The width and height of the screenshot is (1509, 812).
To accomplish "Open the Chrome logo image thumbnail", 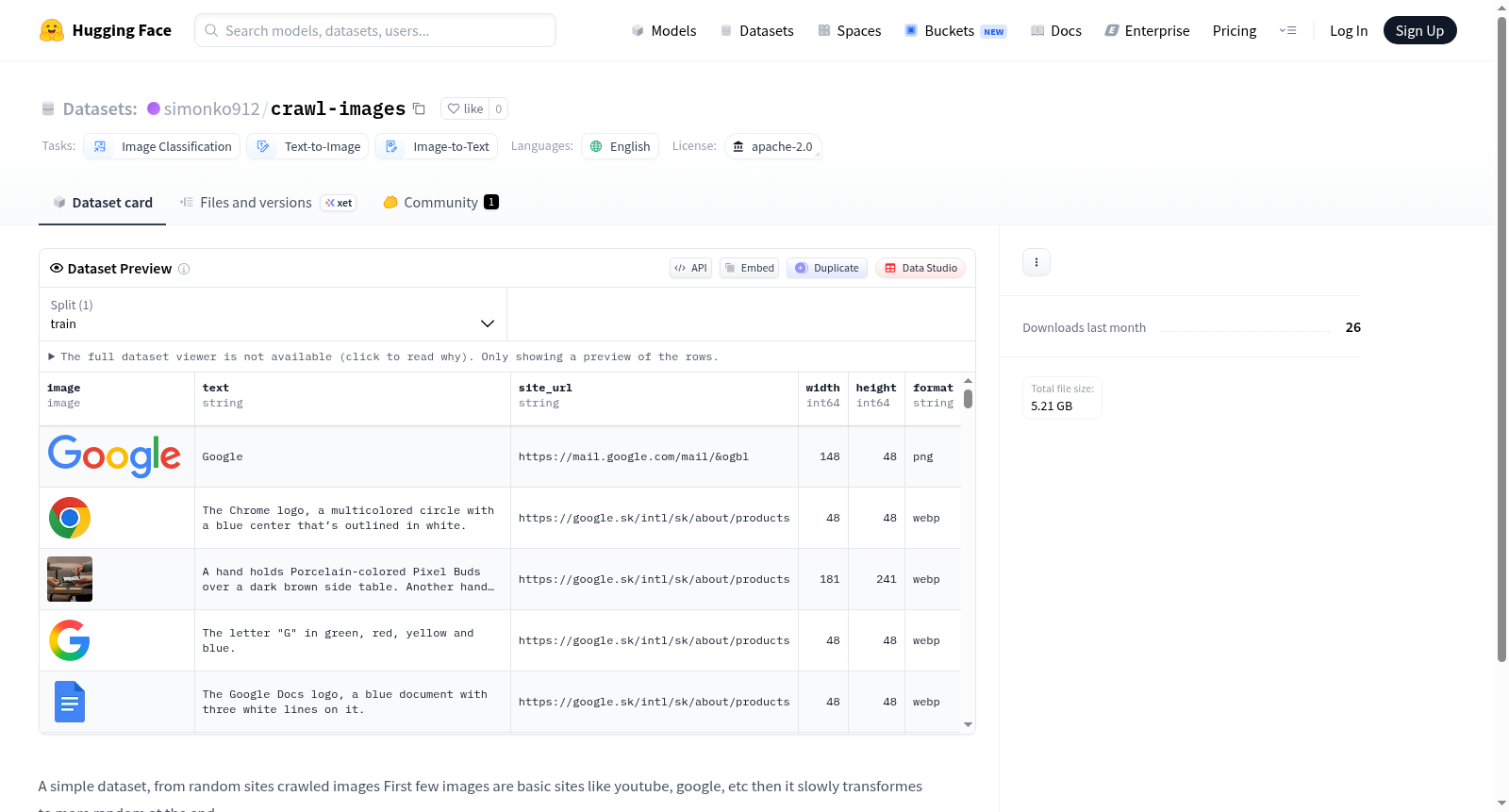I will pos(70,518).
